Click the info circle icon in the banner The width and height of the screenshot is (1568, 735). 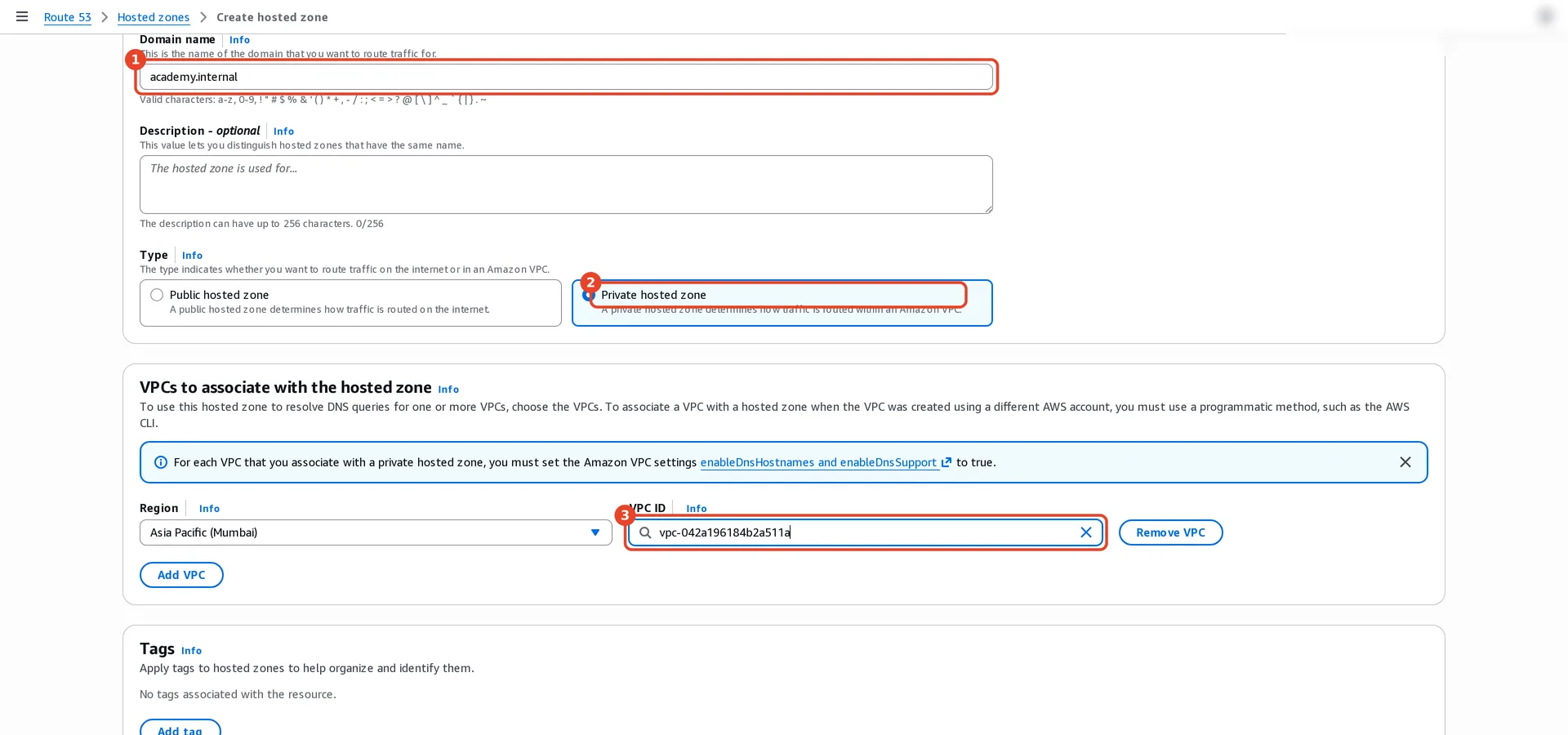161,462
